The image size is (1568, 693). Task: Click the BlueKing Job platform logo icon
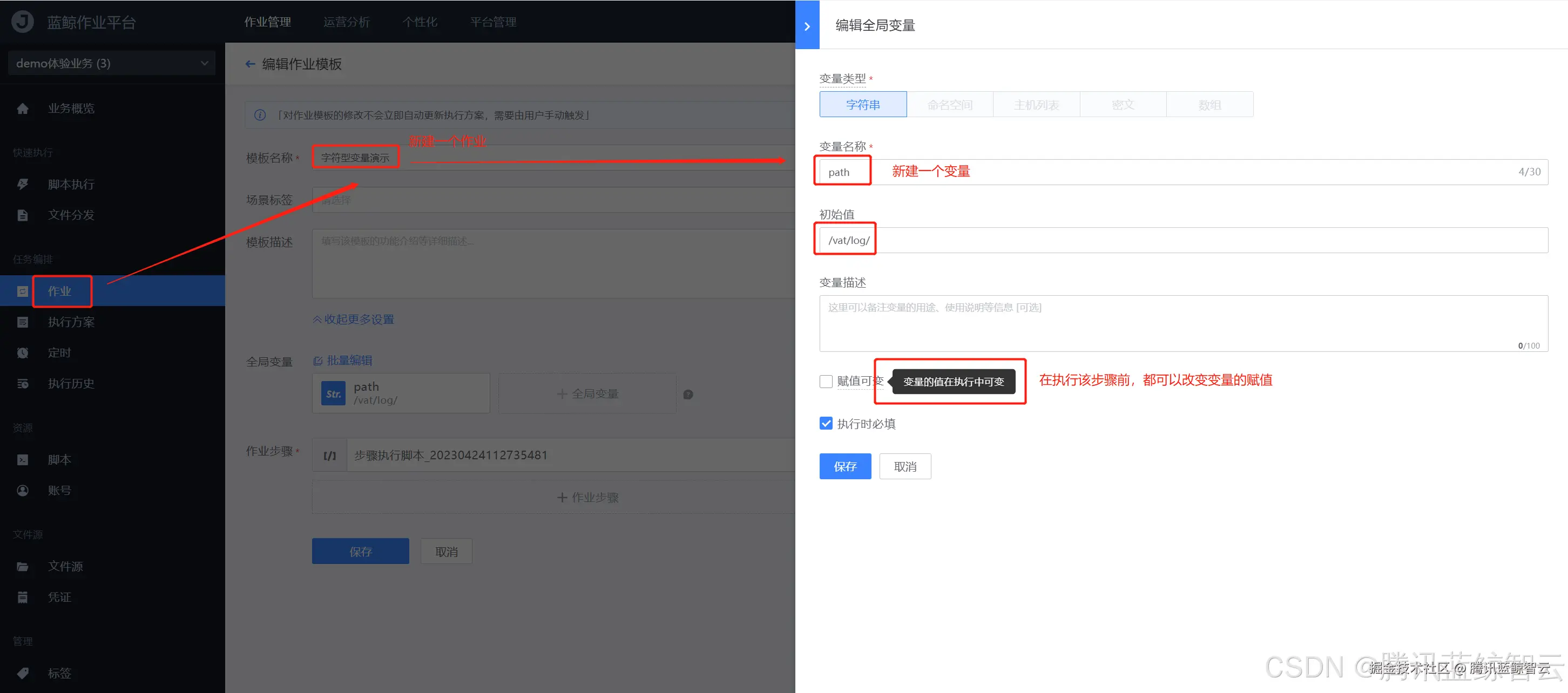pyautogui.click(x=23, y=22)
